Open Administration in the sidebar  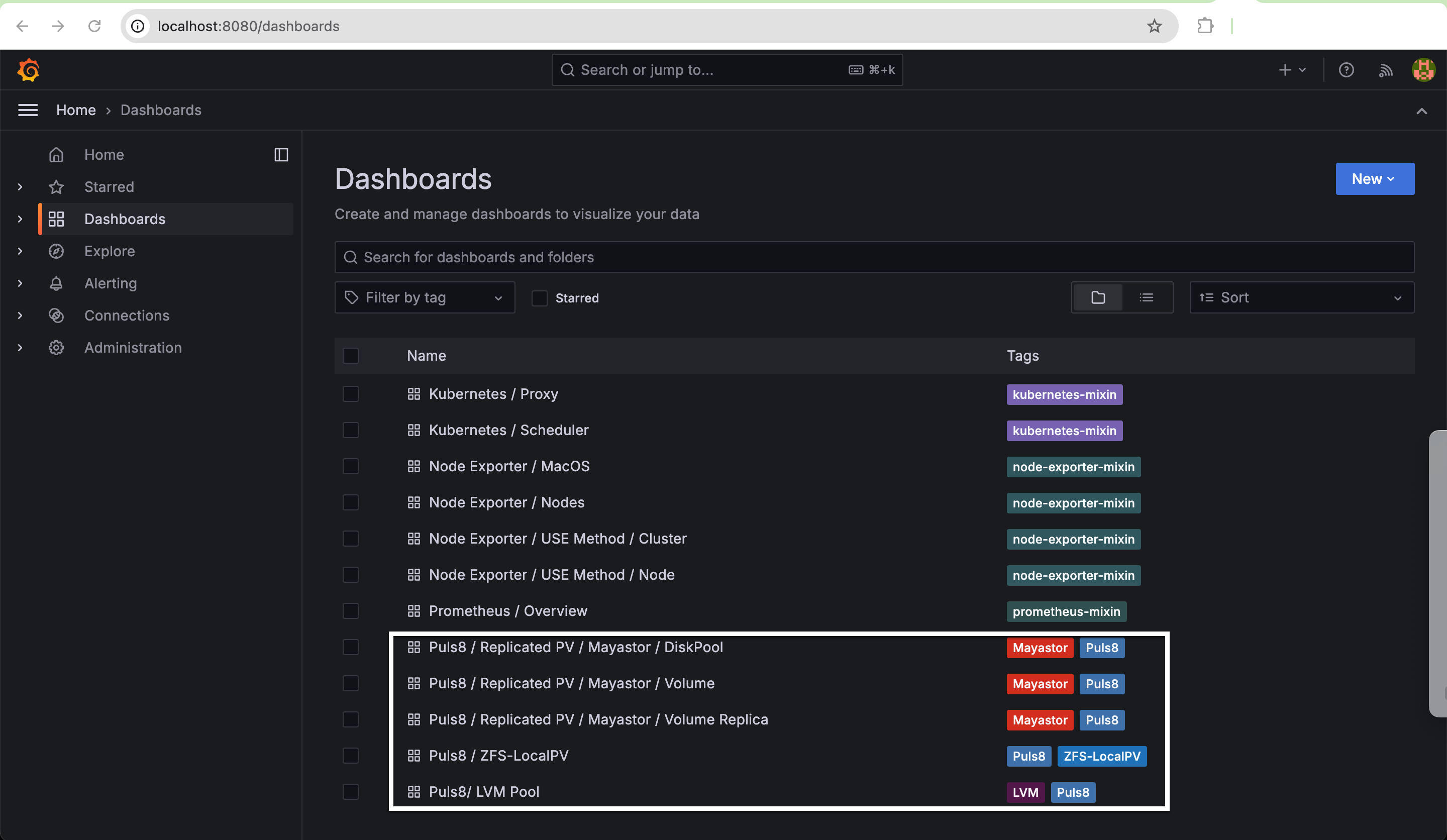[x=133, y=348]
